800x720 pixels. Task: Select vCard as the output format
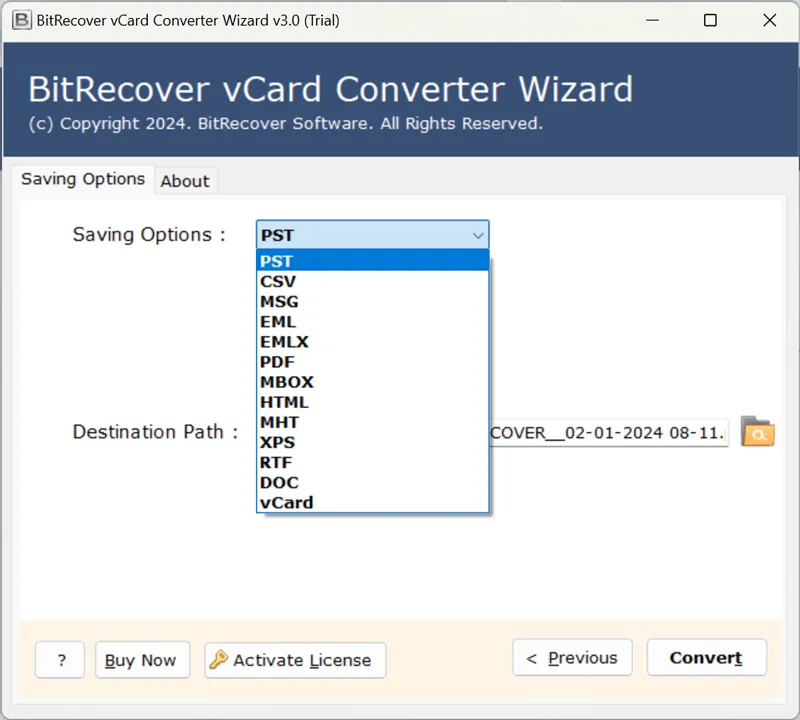click(372, 502)
